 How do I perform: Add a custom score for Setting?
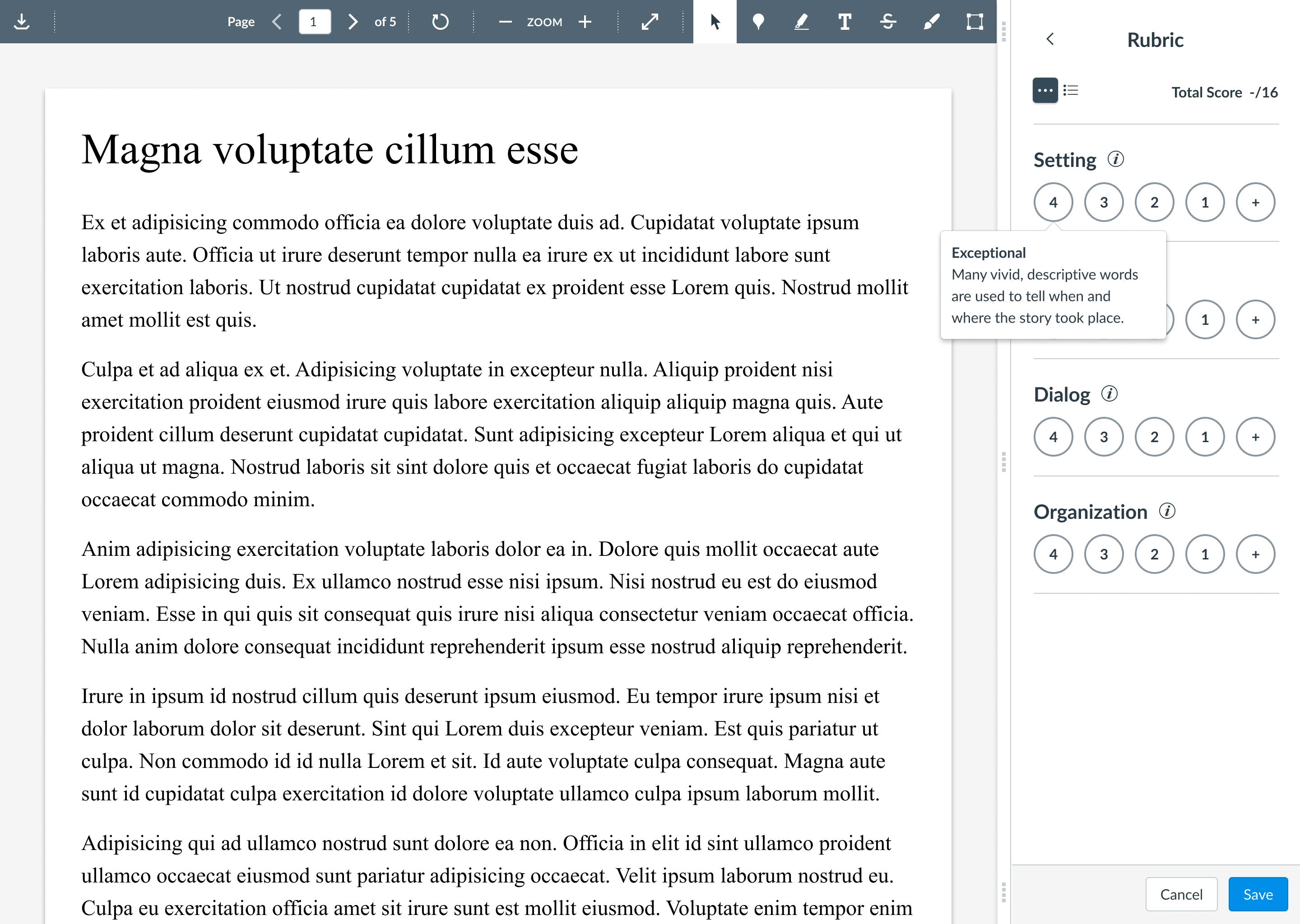click(x=1256, y=202)
